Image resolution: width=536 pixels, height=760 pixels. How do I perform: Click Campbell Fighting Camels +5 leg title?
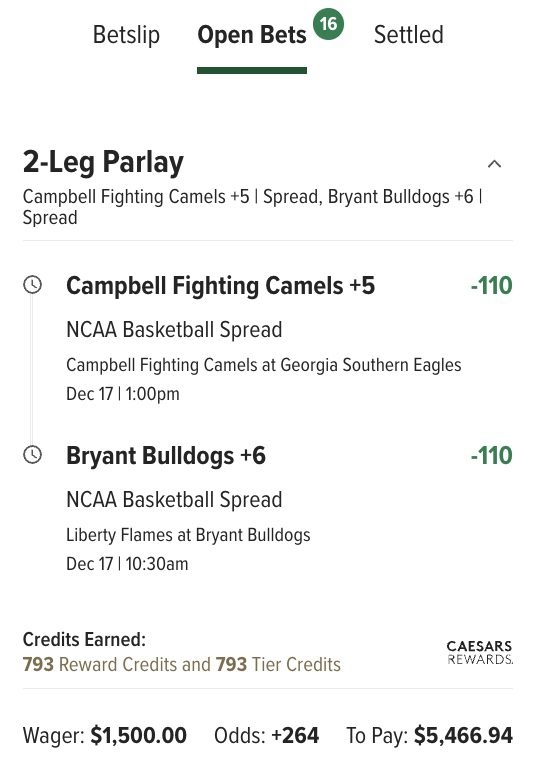[221, 285]
